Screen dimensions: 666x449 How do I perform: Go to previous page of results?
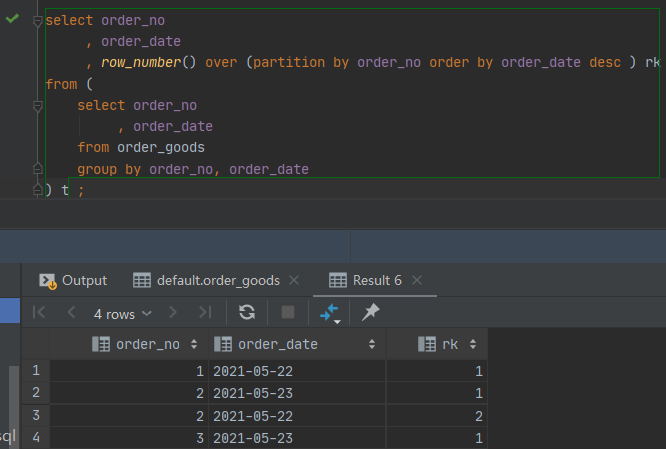[71, 313]
